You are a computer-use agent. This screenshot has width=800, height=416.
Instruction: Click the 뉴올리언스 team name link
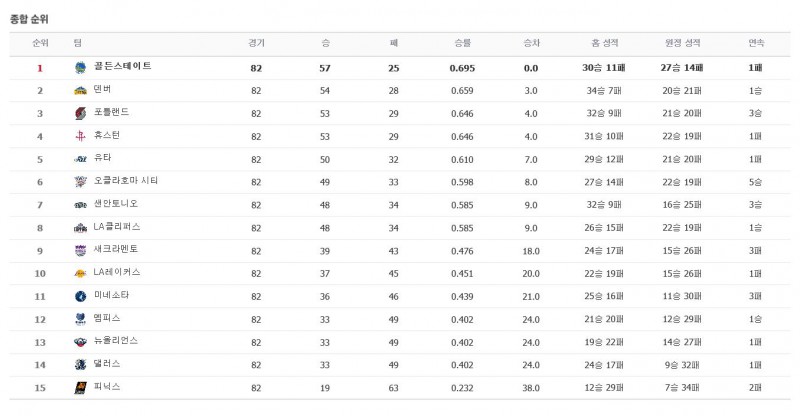(115, 341)
